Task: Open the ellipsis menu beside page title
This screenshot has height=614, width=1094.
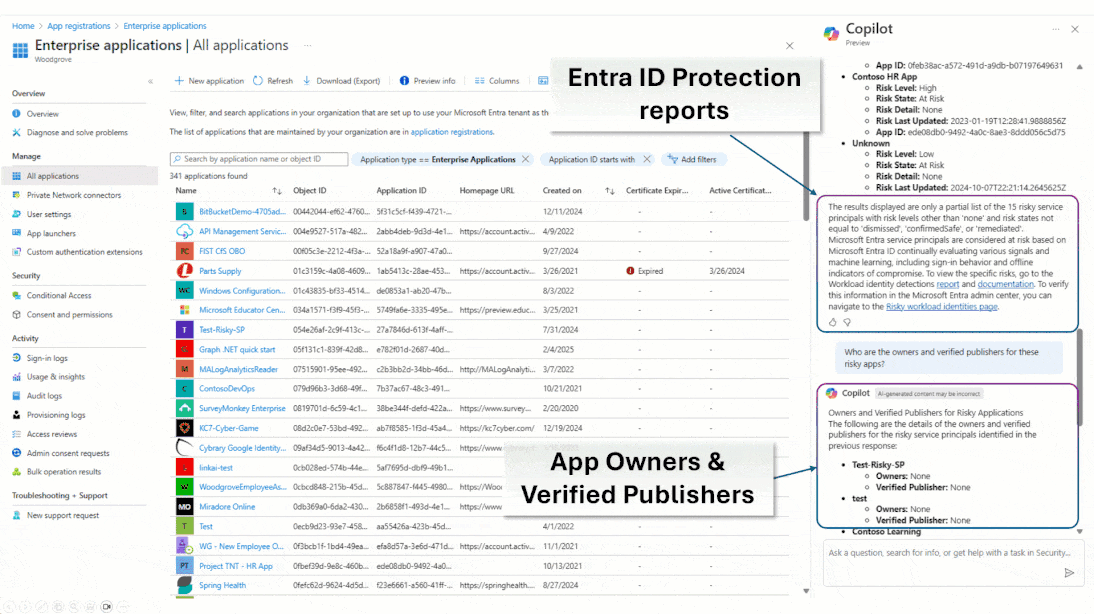Action: click(308, 45)
